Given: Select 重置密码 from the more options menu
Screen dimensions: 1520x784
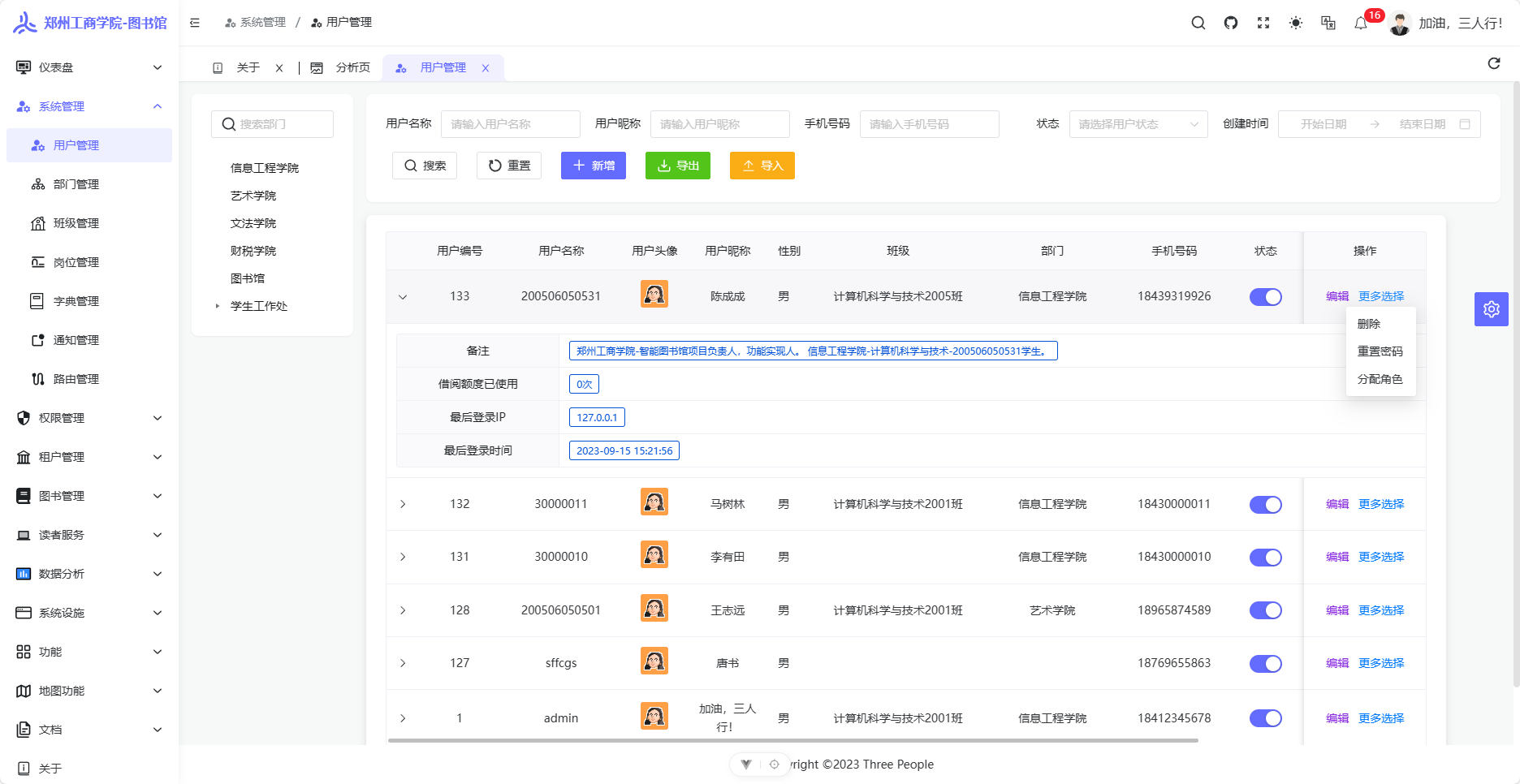Looking at the screenshot, I should pos(1380,351).
